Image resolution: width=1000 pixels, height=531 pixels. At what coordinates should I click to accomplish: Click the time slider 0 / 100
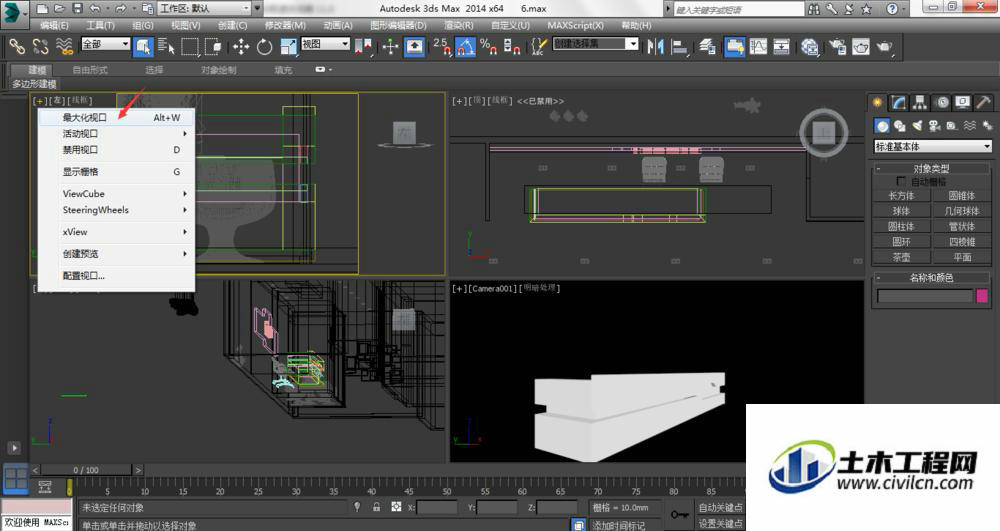86,470
